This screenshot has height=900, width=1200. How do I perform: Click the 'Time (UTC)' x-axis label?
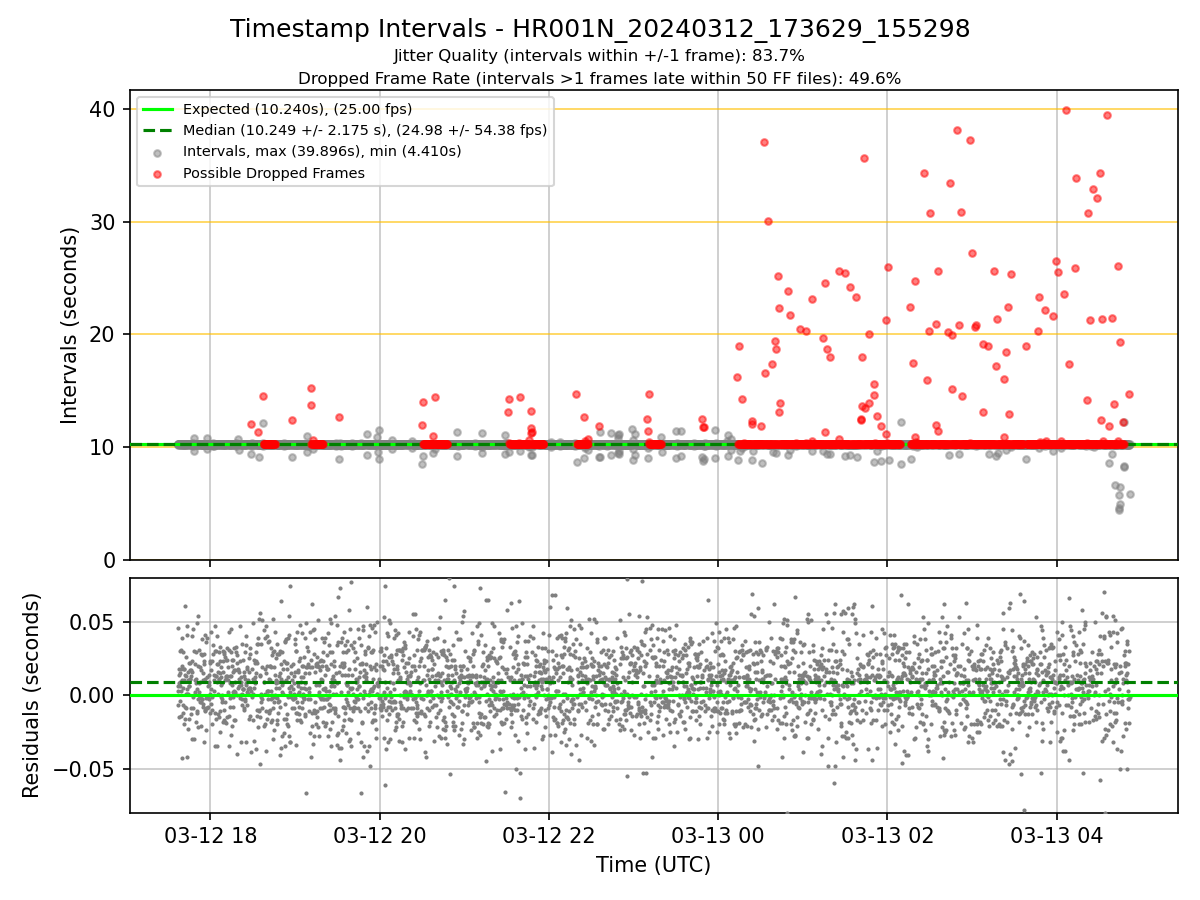point(653,865)
